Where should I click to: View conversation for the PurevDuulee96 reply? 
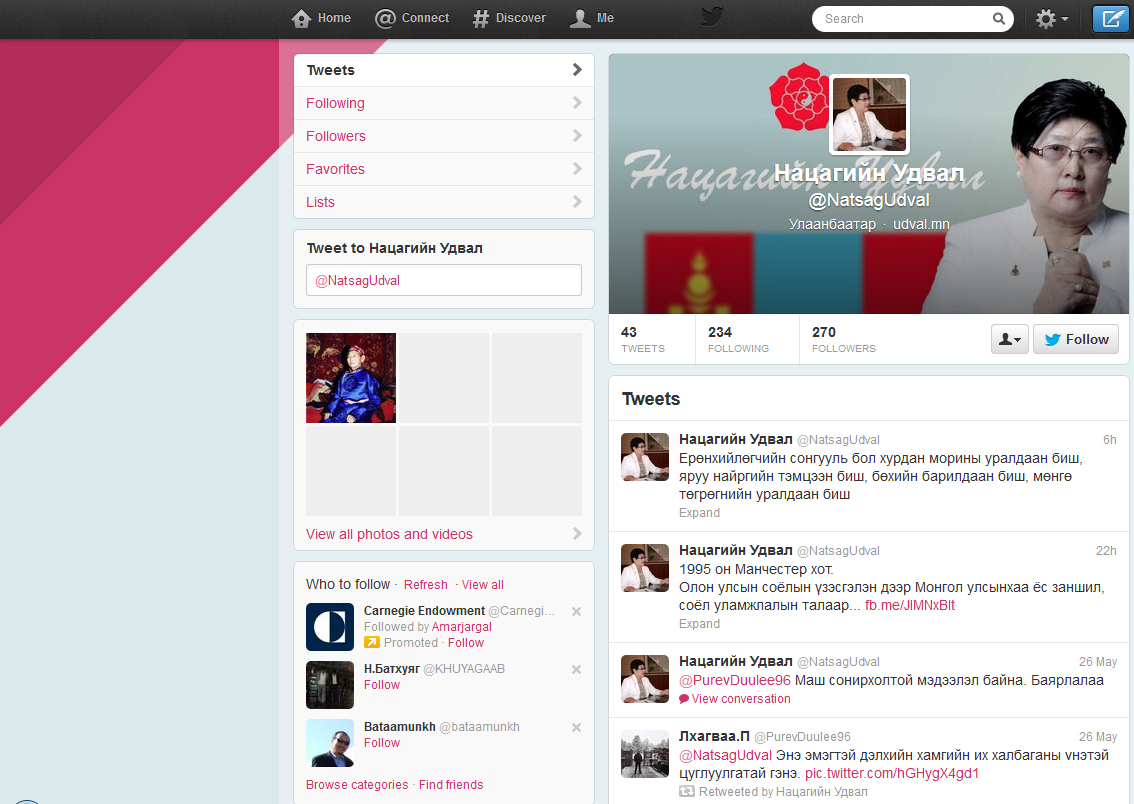[740, 699]
